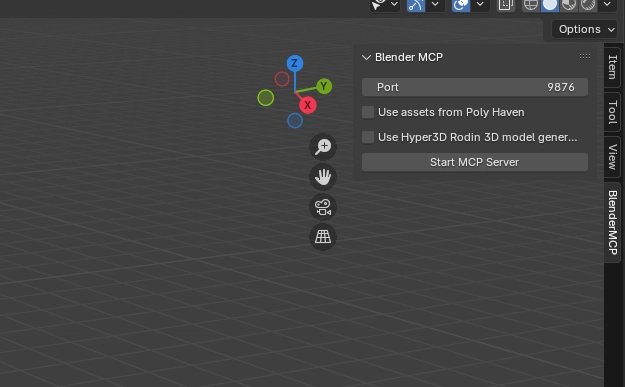Click the negative Y axis gizmo circle
Viewport: 625px width, 387px height.
click(265, 98)
